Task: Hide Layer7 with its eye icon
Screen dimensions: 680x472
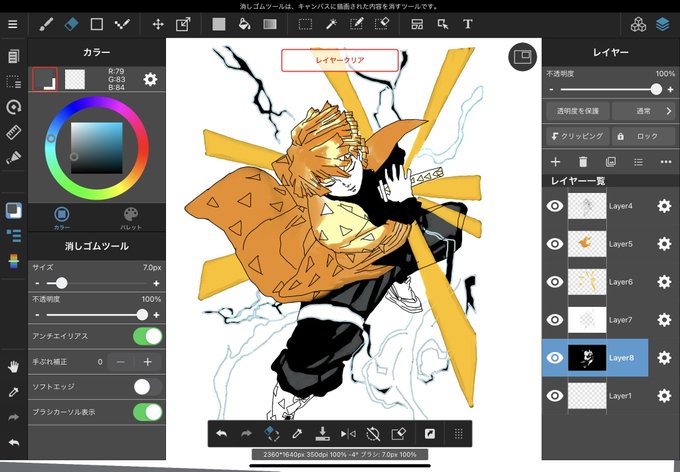Action: pyautogui.click(x=555, y=320)
